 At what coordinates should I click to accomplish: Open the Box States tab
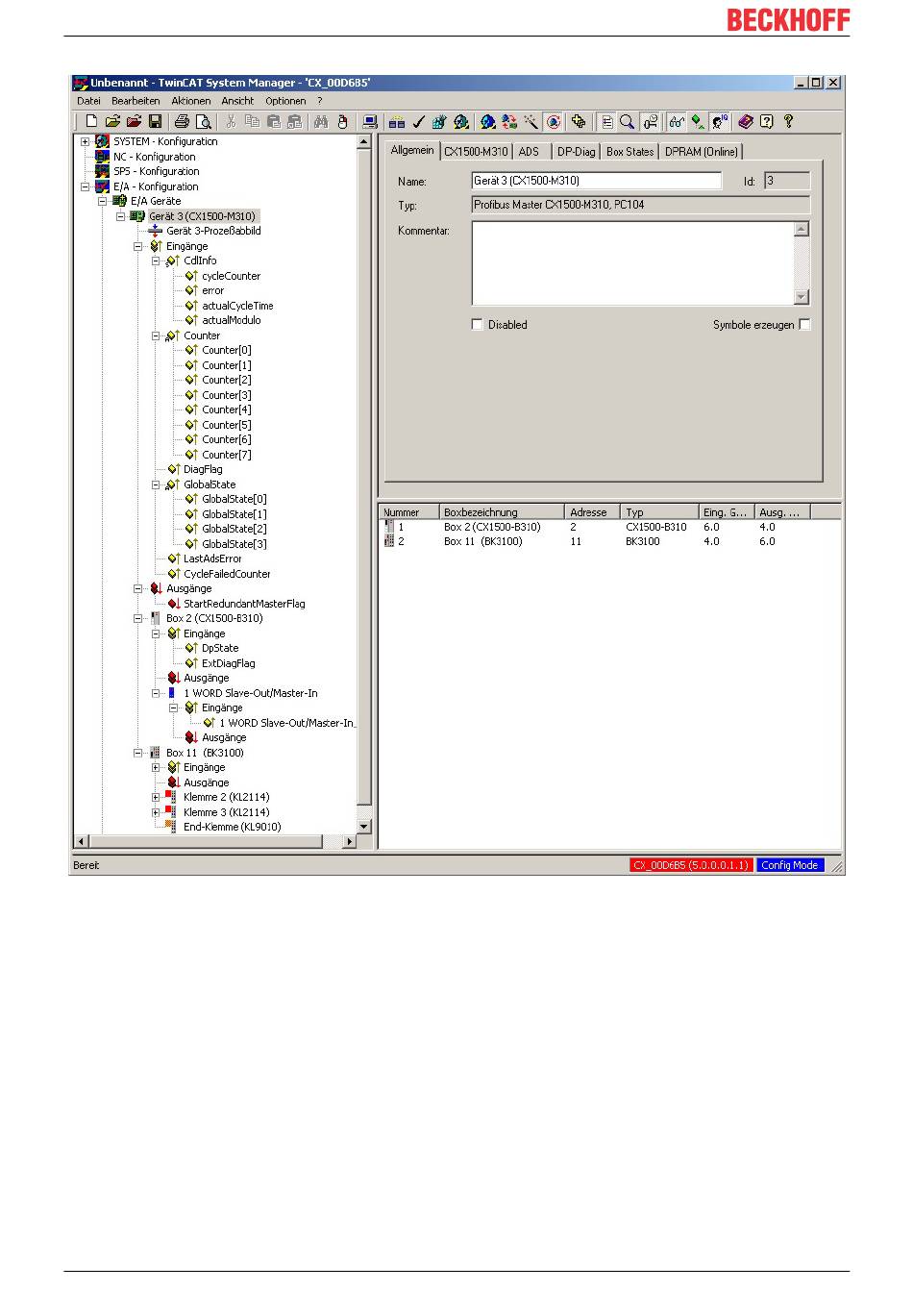point(629,152)
